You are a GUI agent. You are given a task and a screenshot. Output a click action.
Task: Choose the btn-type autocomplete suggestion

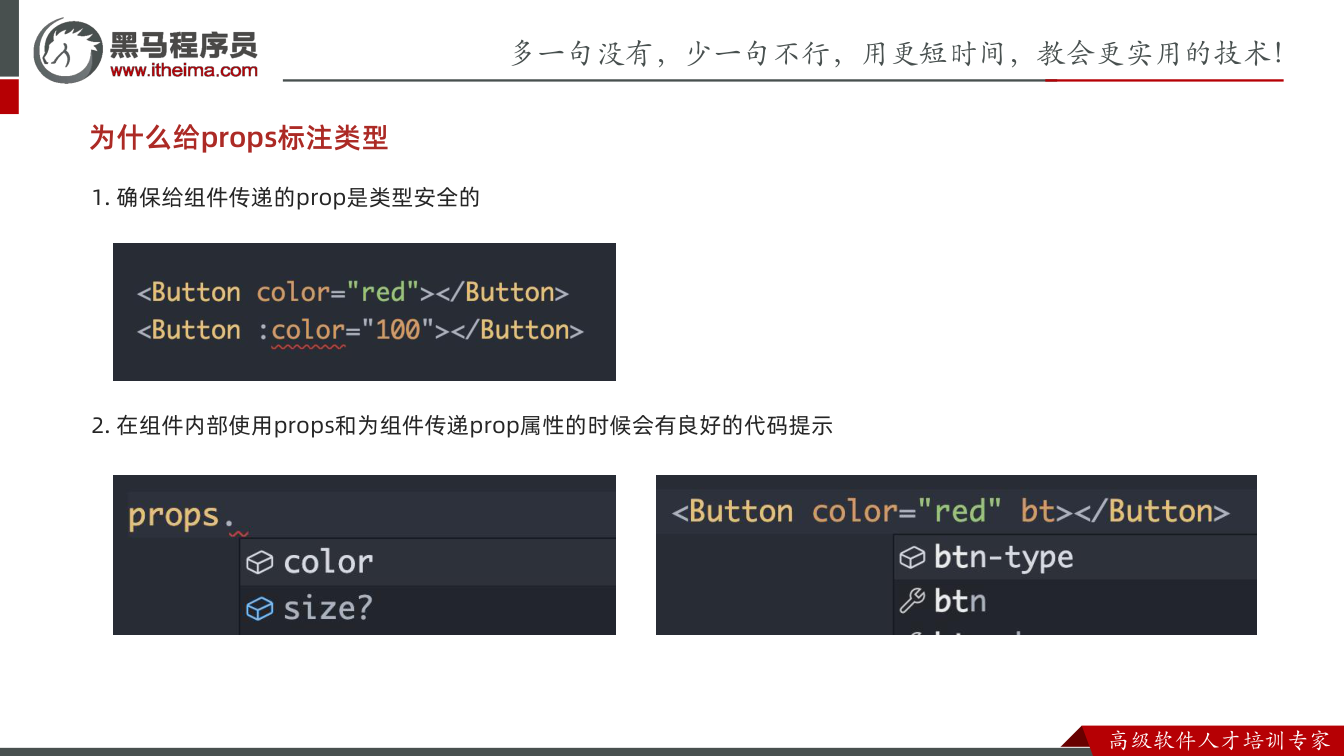coord(1075,557)
